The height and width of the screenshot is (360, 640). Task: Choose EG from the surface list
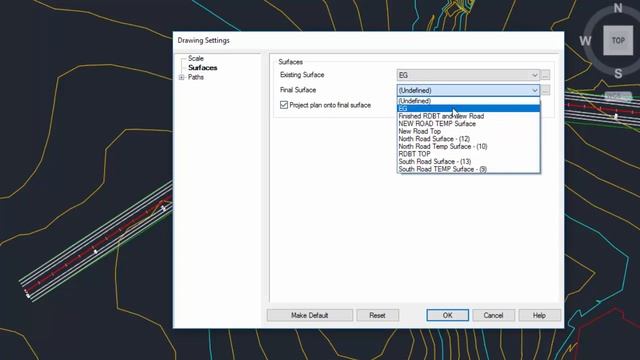(468, 109)
